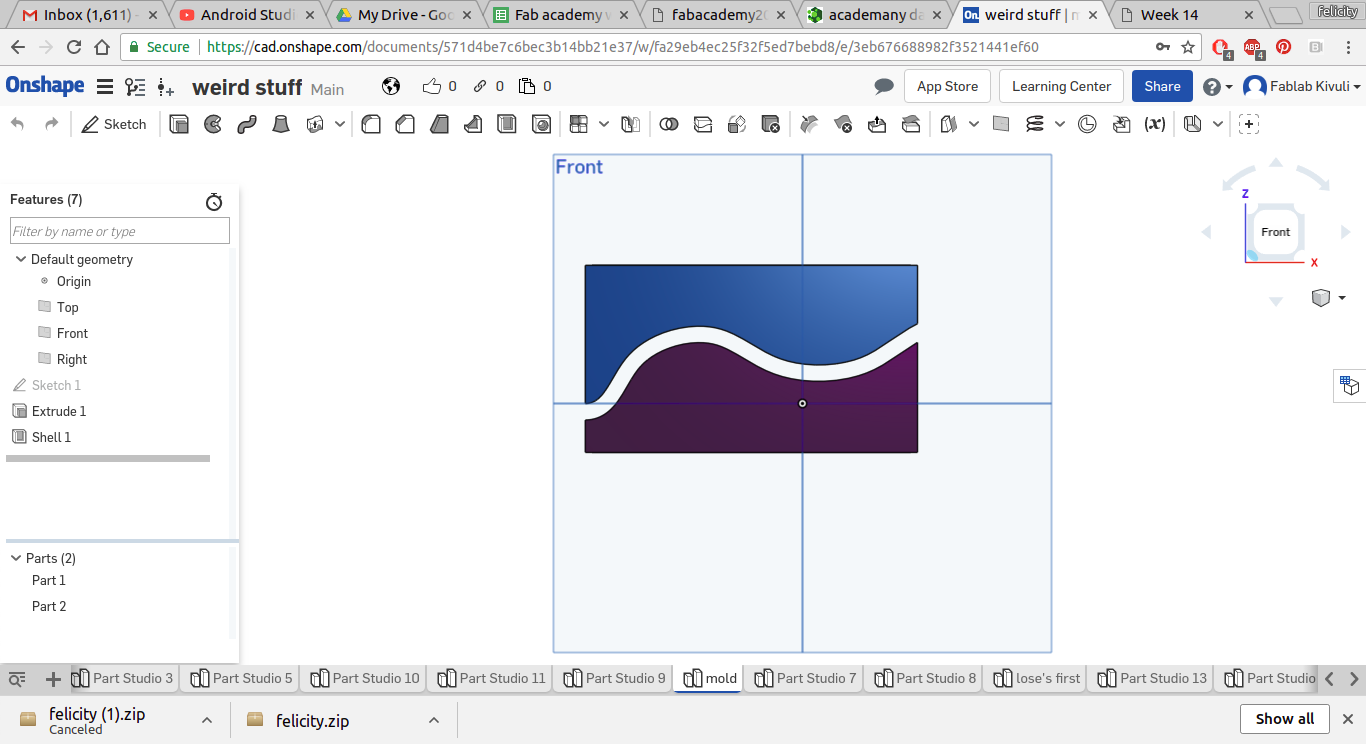The width and height of the screenshot is (1366, 744).
Task: Click the Derived tool icon
Action: click(x=1121, y=124)
